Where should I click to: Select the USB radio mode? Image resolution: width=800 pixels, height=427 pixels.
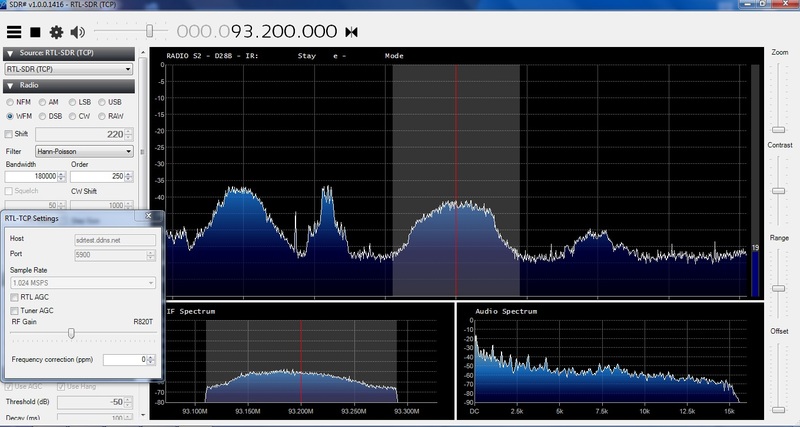(110, 102)
